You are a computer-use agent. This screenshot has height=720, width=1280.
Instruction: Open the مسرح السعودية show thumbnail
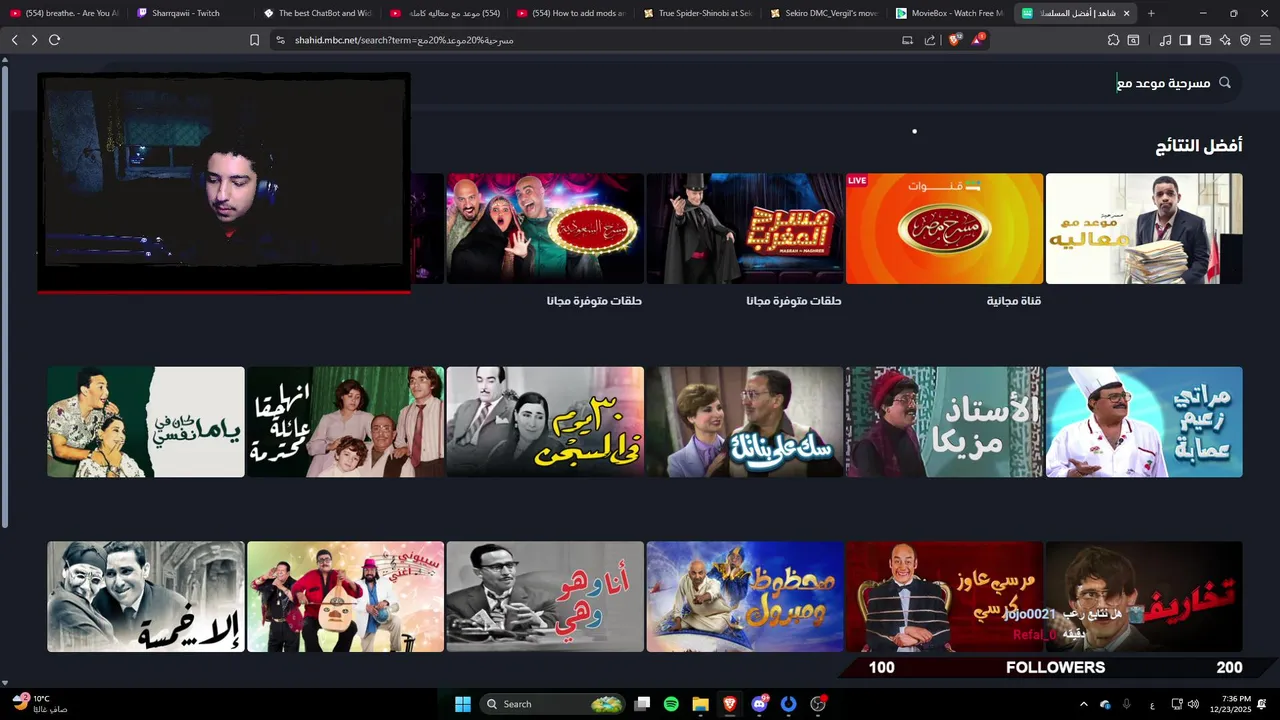(x=545, y=228)
